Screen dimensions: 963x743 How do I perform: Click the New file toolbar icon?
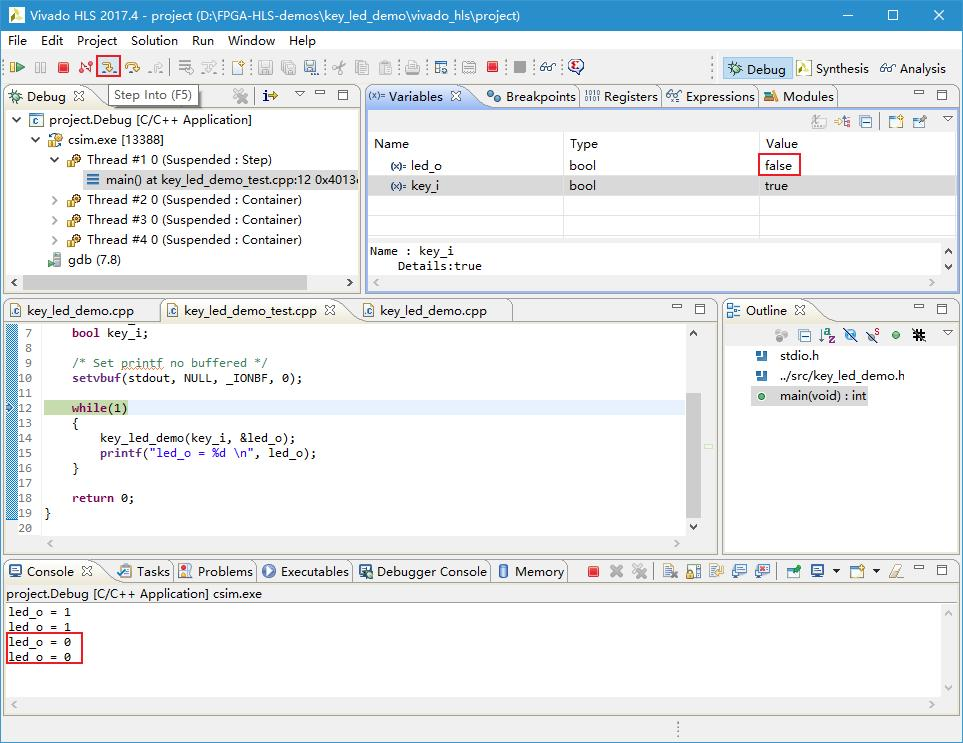tap(239, 67)
